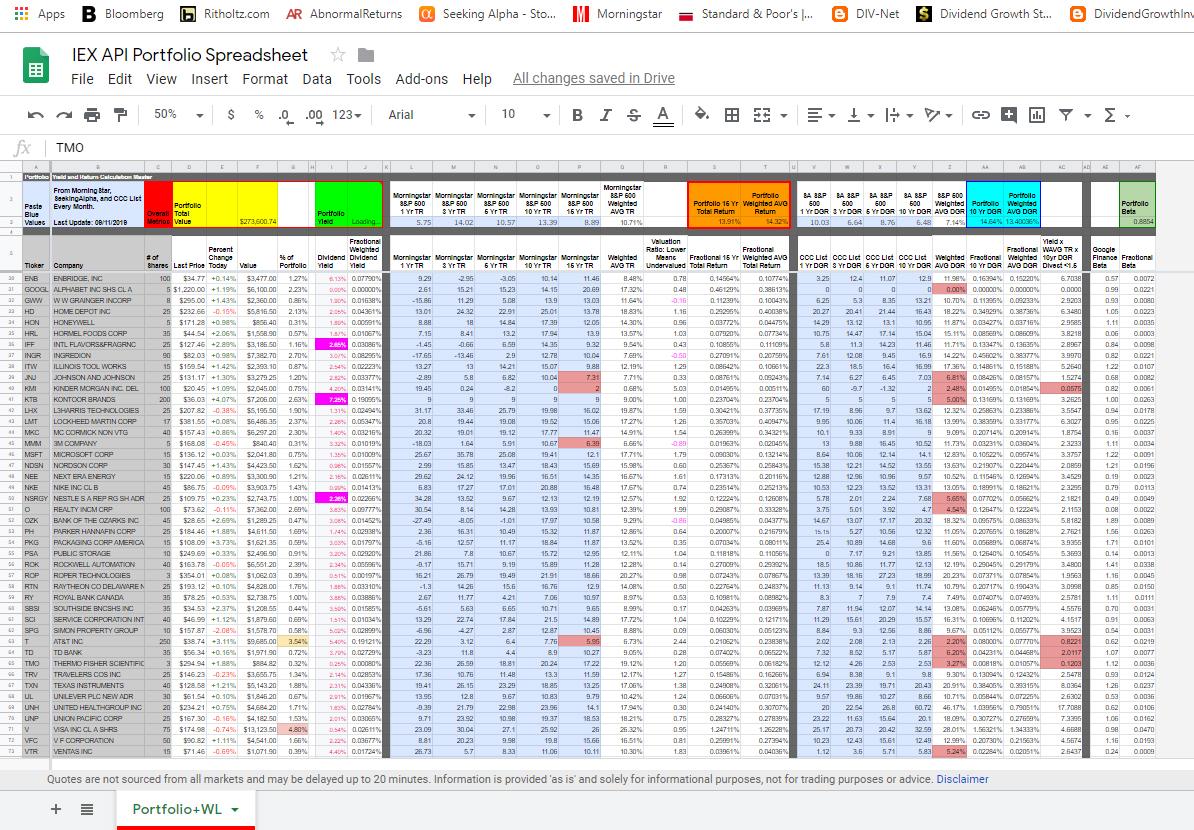Open the Disclaimer link
The height and width of the screenshot is (830, 1194).
point(962,778)
